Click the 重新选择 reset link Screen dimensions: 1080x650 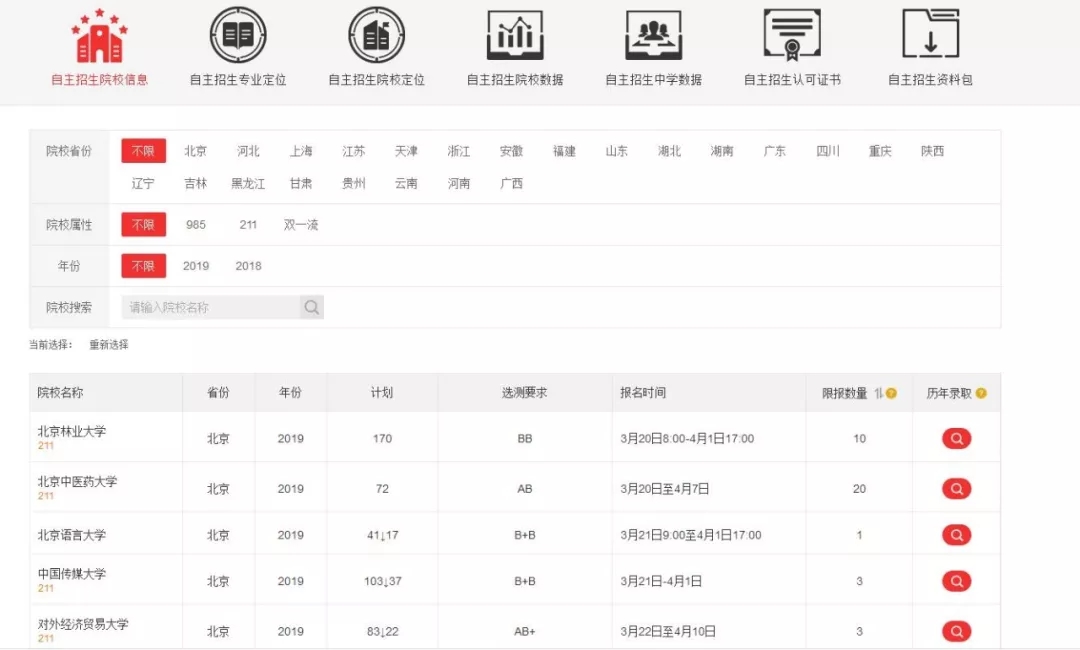coord(109,345)
